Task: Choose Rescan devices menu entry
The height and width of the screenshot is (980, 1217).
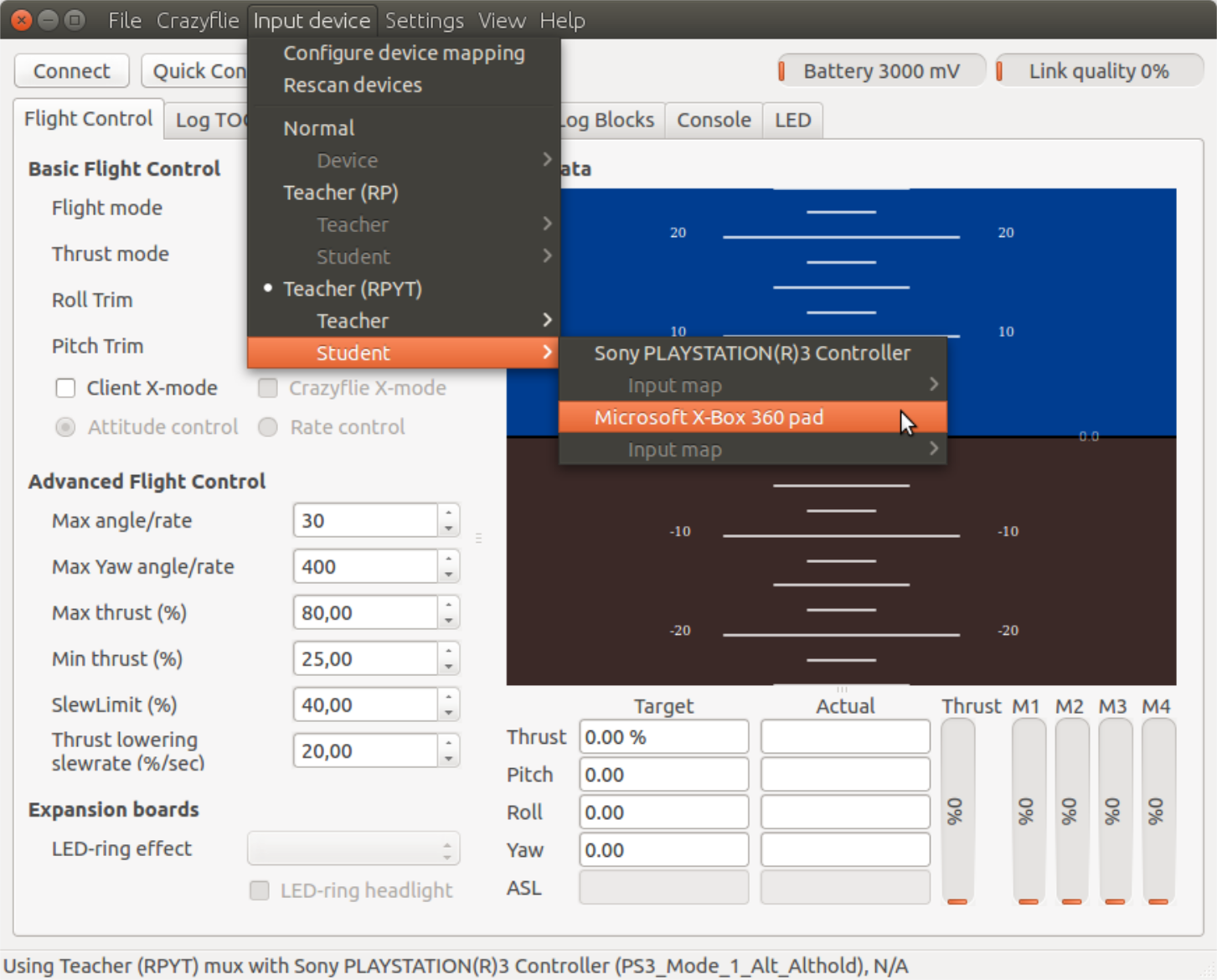Action: click(404, 85)
